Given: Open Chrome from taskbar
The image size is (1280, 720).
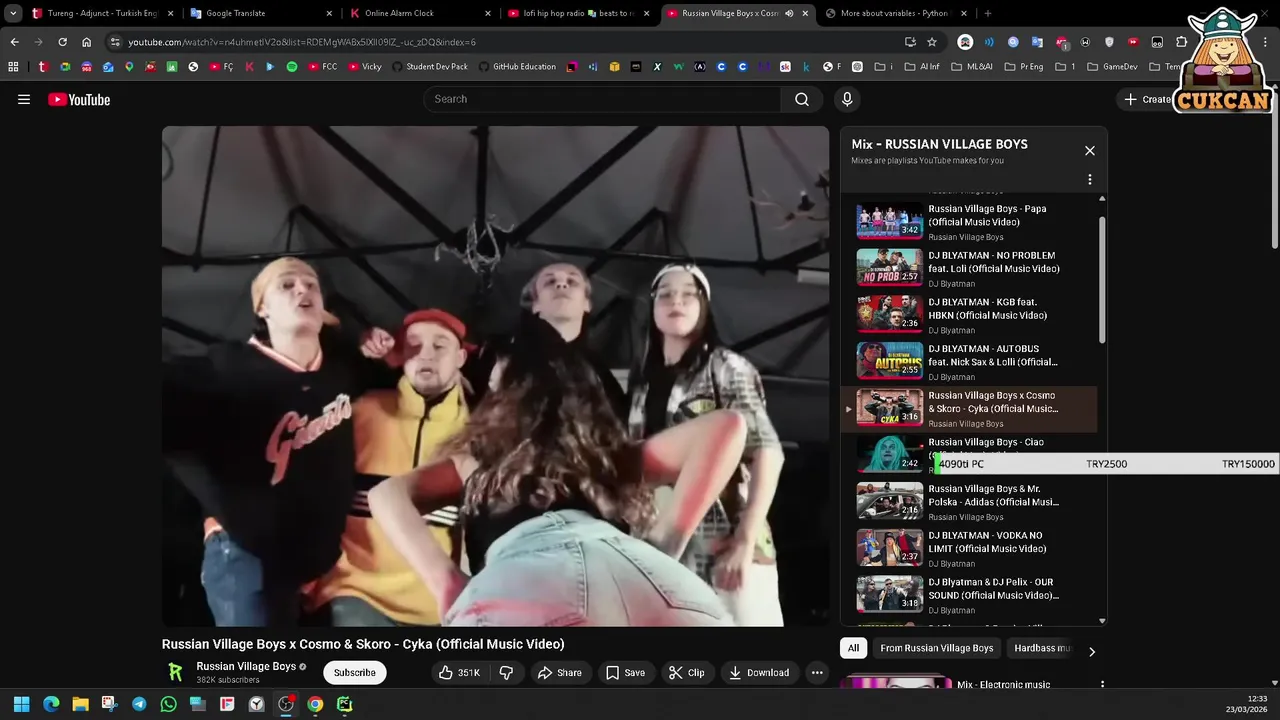Looking at the screenshot, I should pyautogui.click(x=315, y=704).
